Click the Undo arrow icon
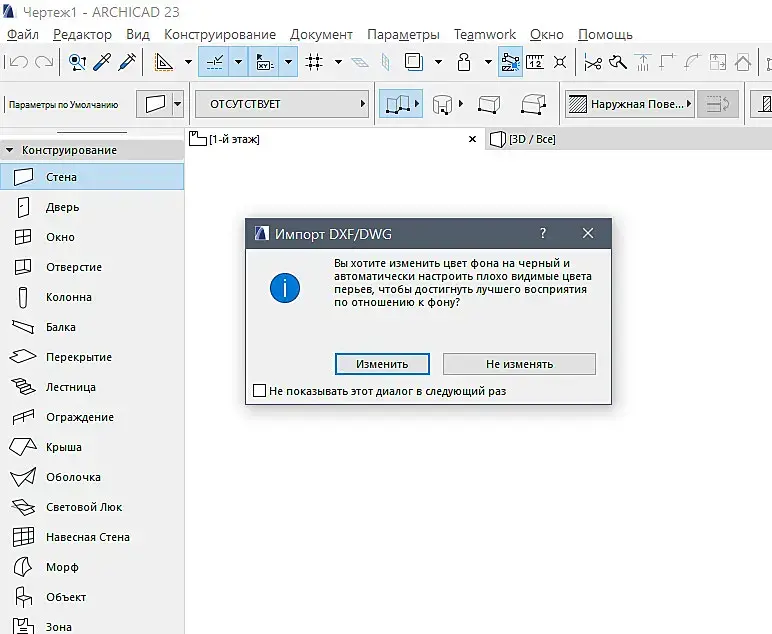772x634 pixels. (x=19, y=62)
